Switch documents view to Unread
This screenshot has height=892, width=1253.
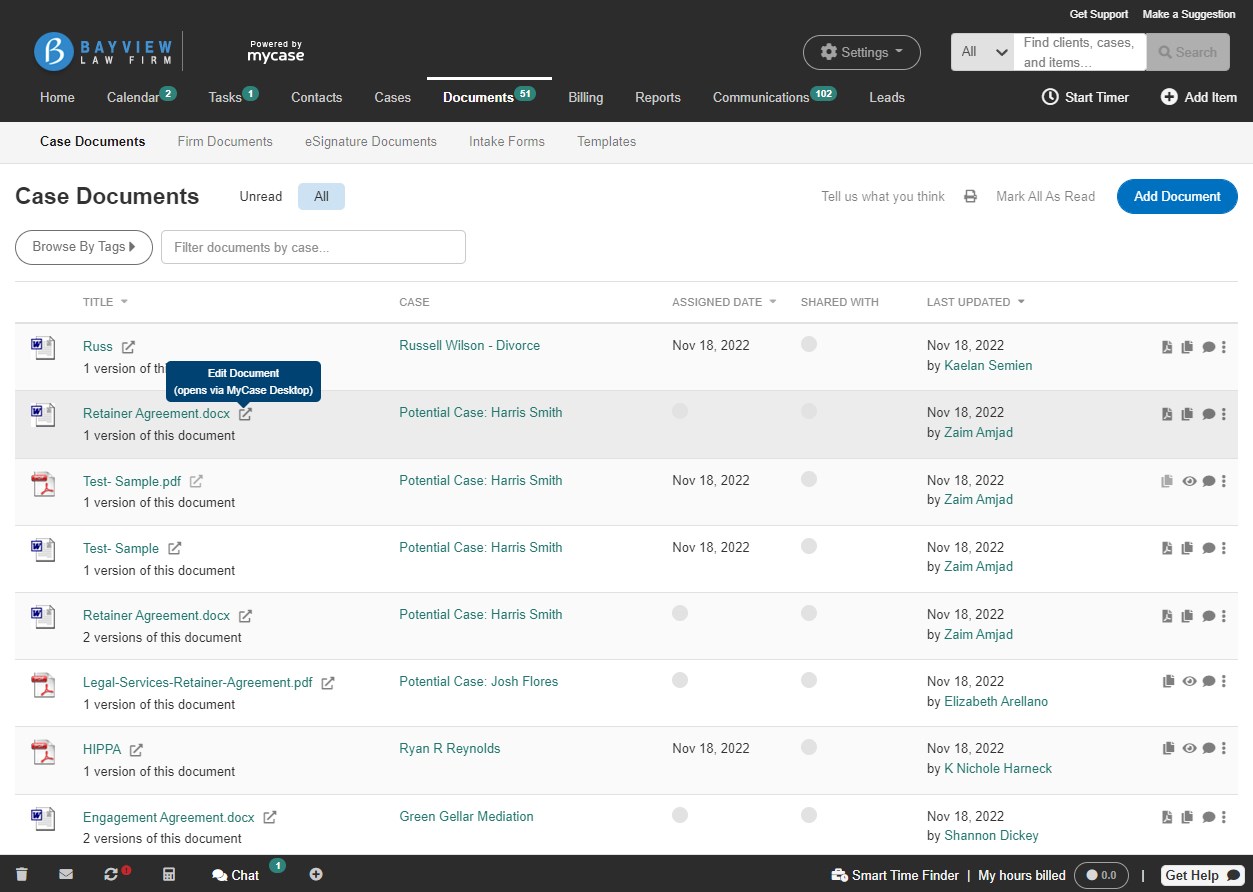(x=260, y=196)
